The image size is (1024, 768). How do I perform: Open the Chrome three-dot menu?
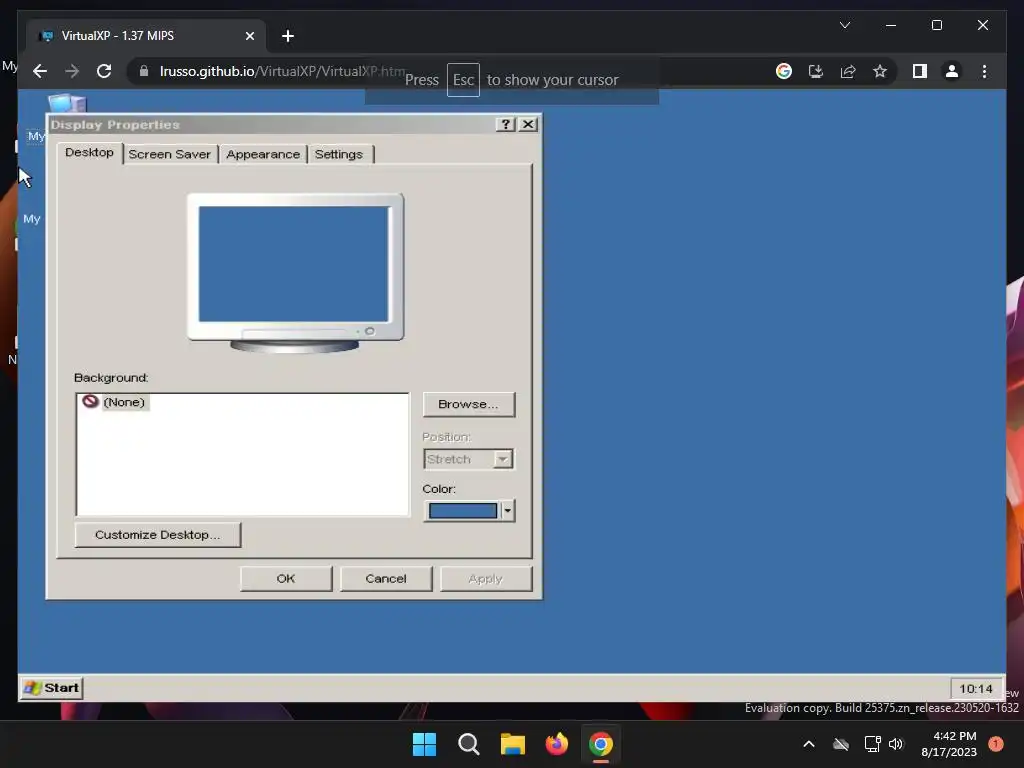click(984, 71)
